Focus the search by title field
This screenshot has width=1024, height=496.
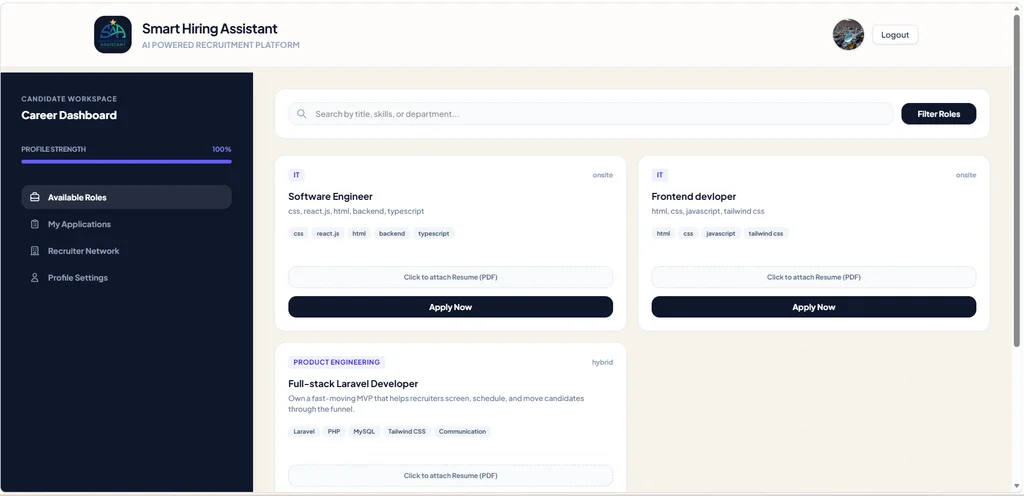tap(590, 114)
